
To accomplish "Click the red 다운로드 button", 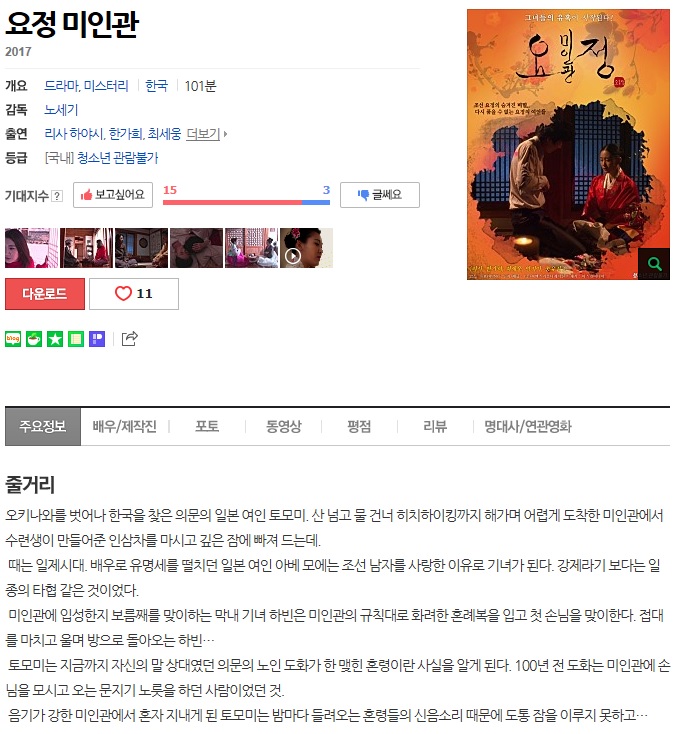I will [45, 294].
